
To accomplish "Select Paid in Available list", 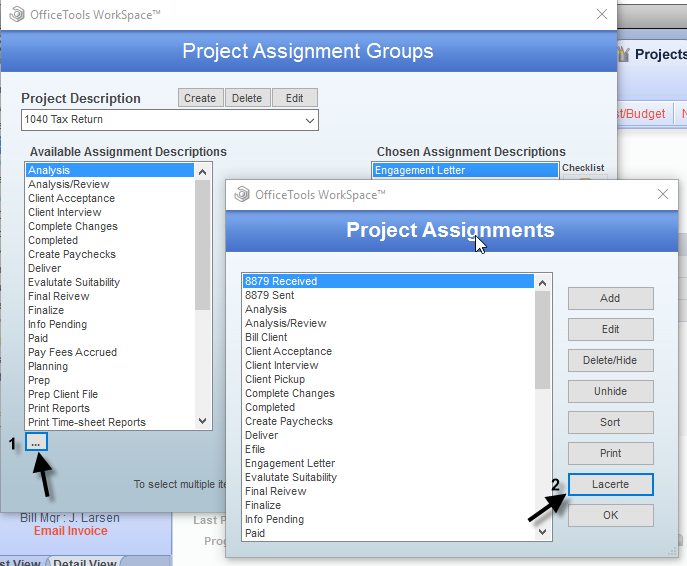I will point(110,338).
